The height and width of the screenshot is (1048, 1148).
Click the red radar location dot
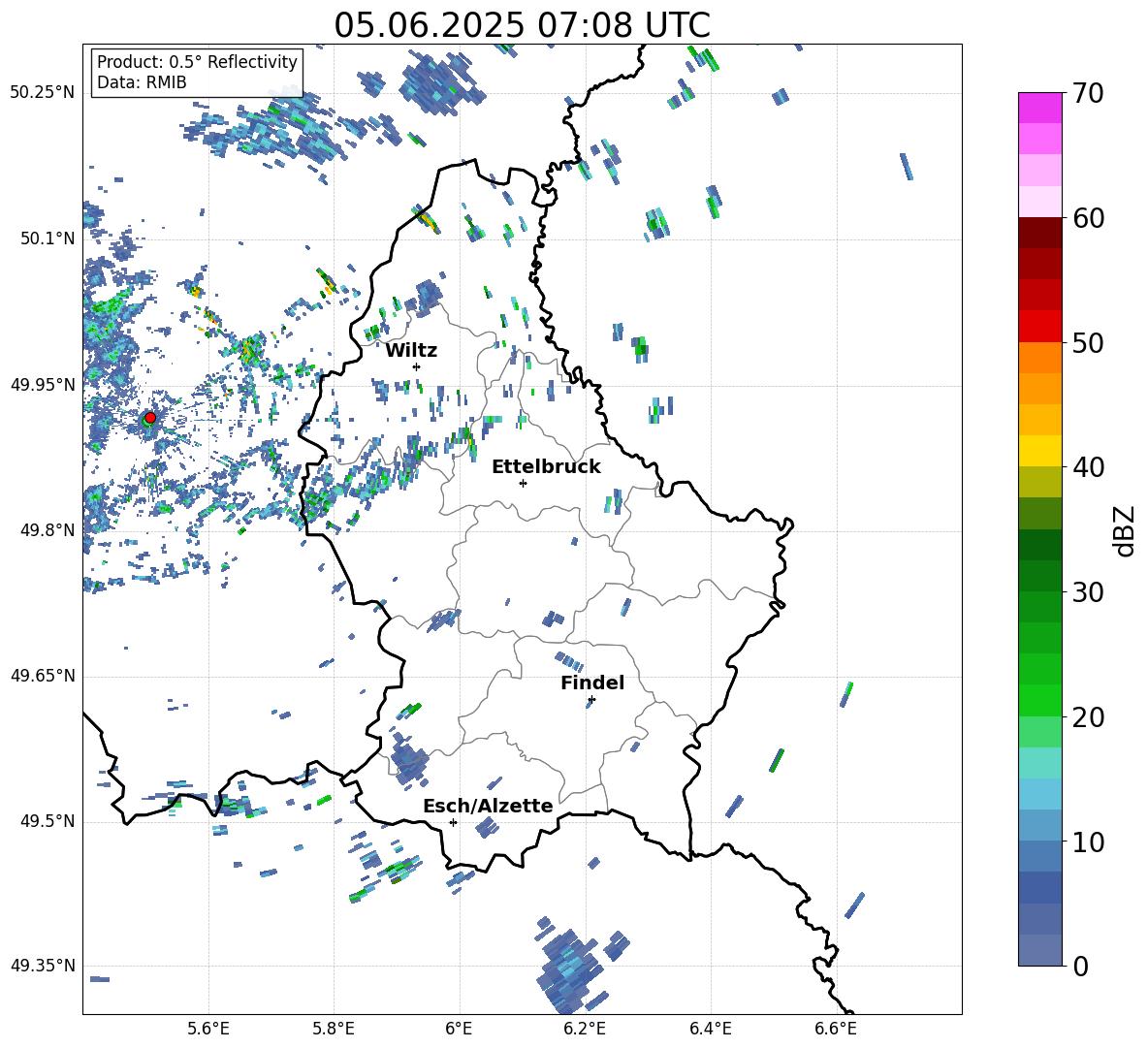150,418
